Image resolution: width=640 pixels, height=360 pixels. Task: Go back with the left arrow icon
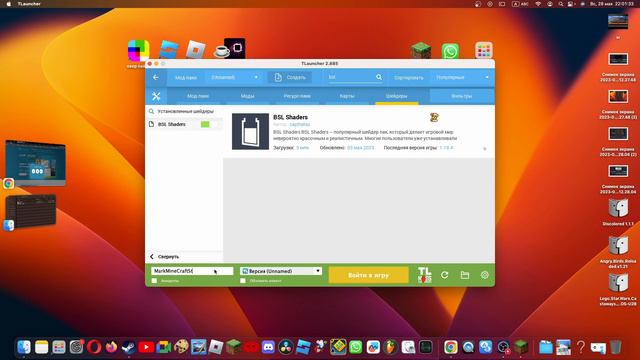click(x=156, y=77)
